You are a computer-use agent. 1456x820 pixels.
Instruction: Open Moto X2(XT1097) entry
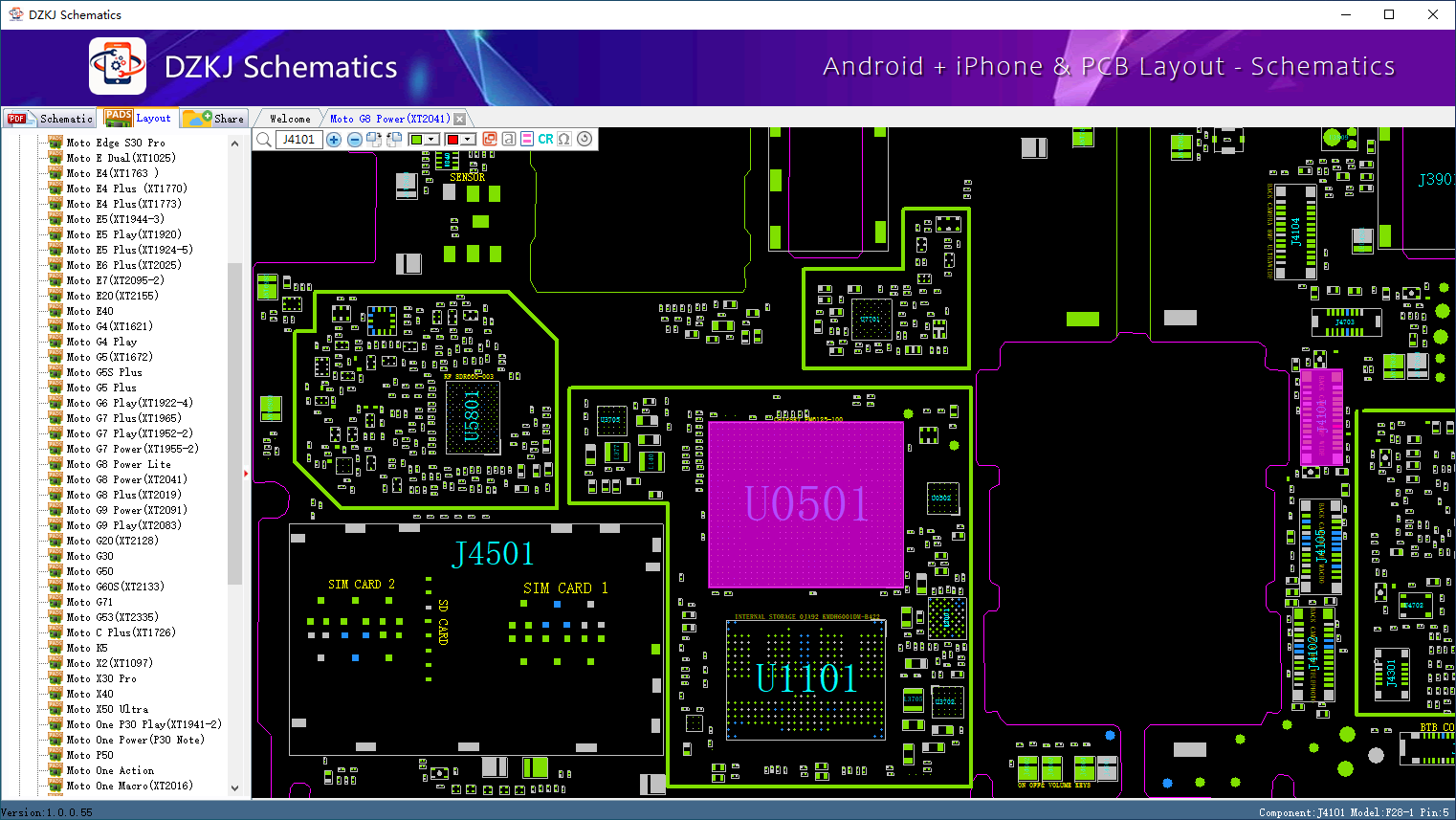(x=109, y=663)
